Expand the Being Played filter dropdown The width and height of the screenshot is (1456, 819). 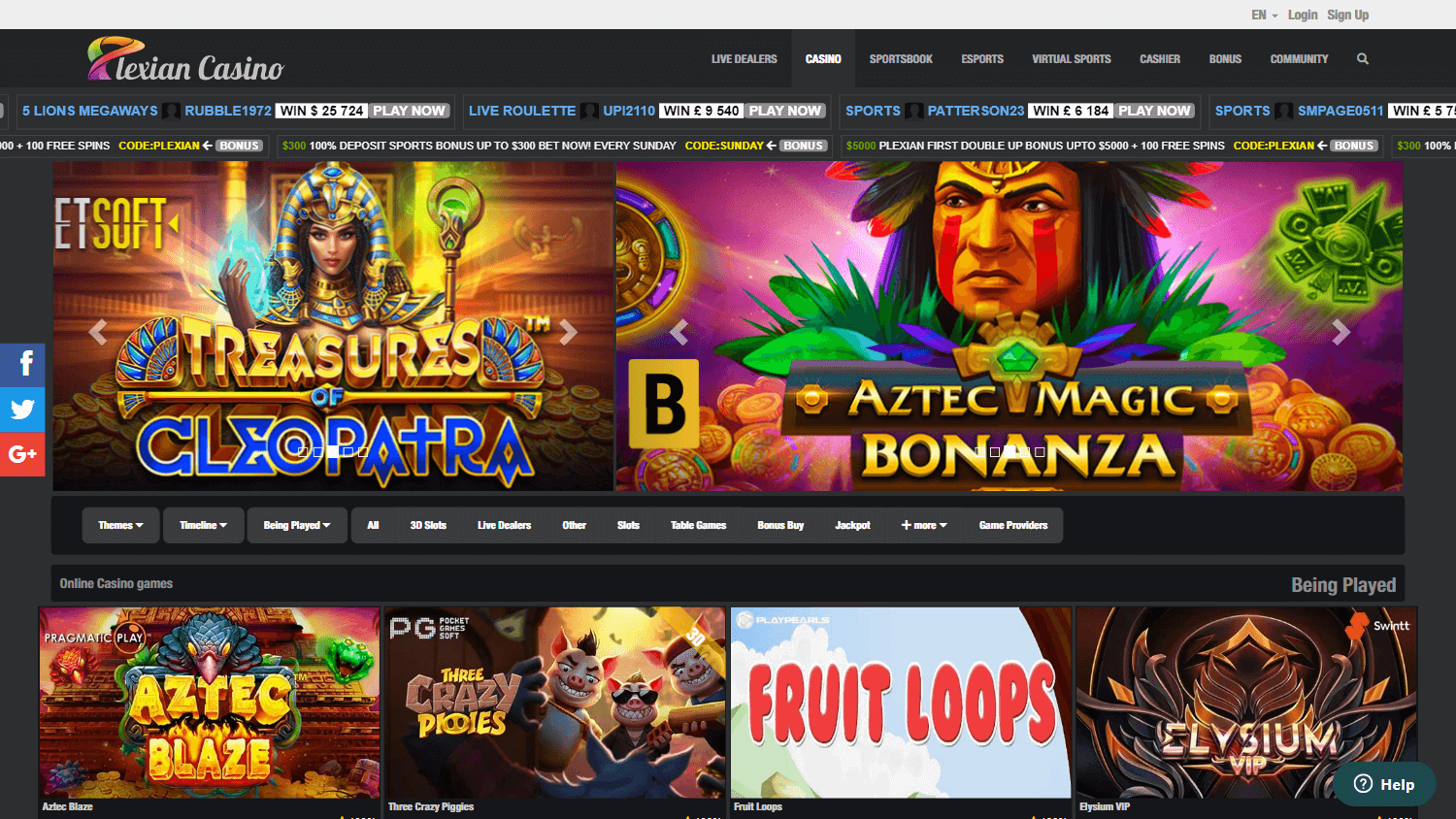coord(297,525)
